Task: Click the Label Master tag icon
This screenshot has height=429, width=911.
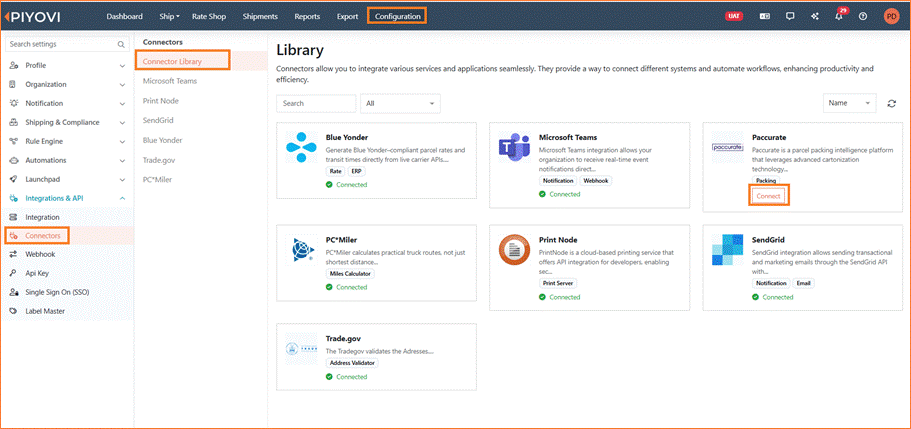Action: pyautogui.click(x=13, y=311)
